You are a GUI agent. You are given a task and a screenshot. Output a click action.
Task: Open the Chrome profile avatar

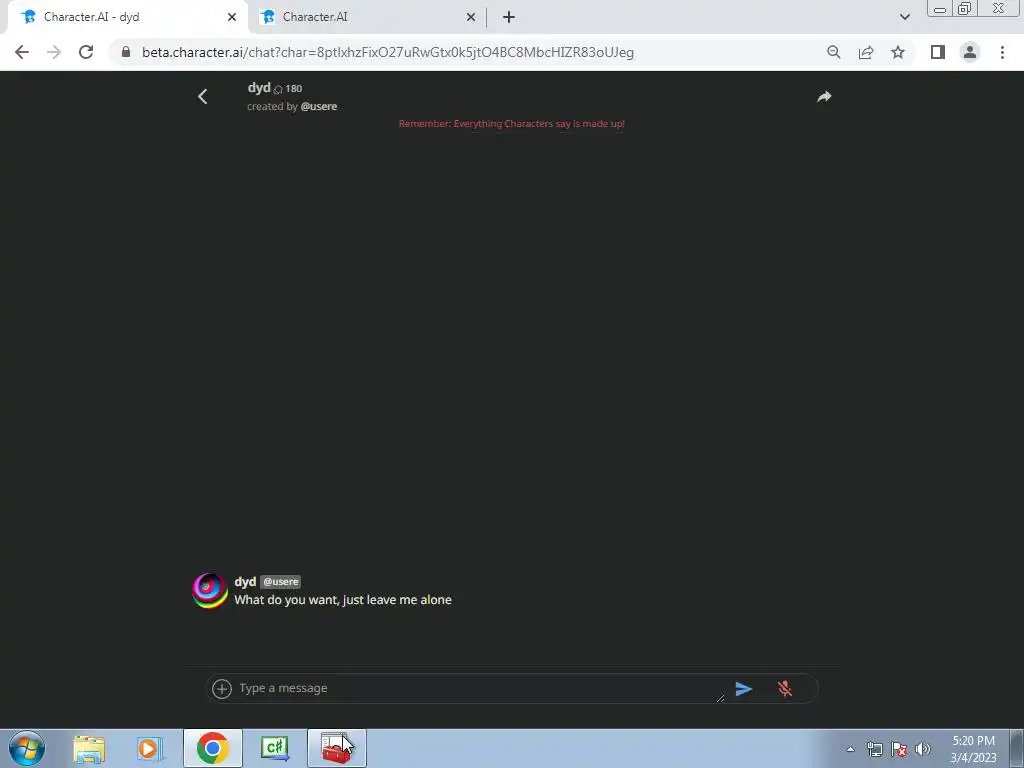(x=970, y=52)
